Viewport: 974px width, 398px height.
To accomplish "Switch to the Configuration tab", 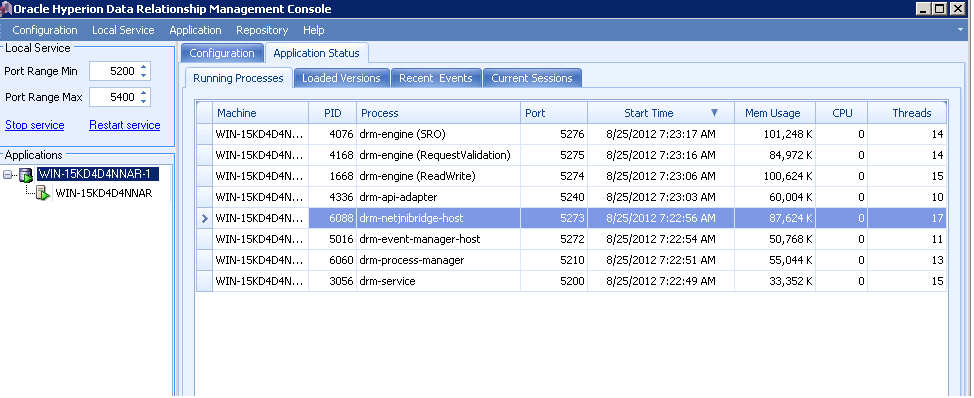I will pos(222,53).
